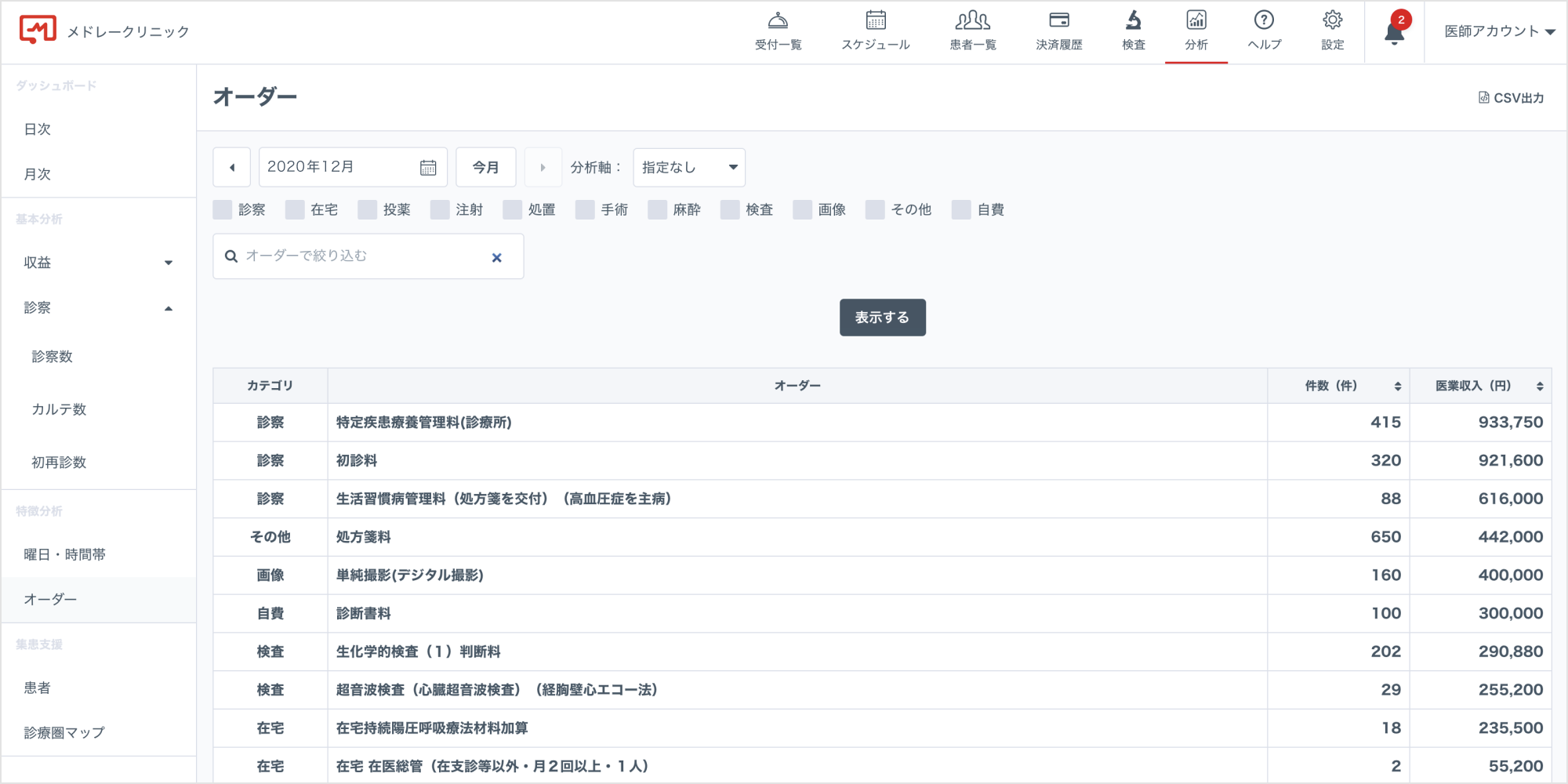The height and width of the screenshot is (784, 1568).
Task: Open the 受付一覧 reception list icon
Action: point(778,21)
